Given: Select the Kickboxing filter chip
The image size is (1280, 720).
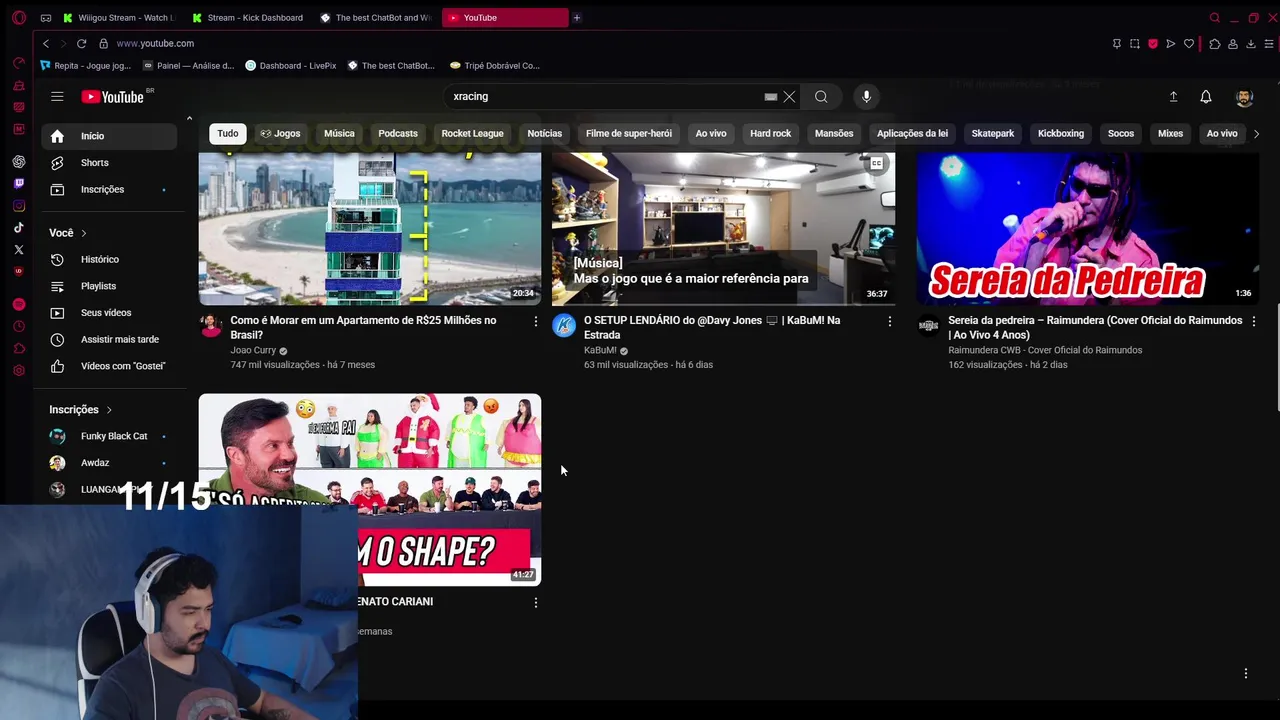Looking at the screenshot, I should pos(1061,134).
